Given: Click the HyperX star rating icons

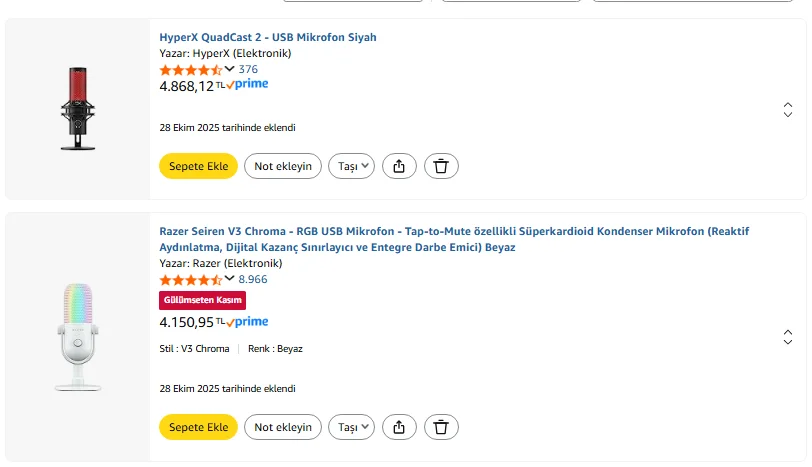Looking at the screenshot, I should pyautogui.click(x=190, y=70).
